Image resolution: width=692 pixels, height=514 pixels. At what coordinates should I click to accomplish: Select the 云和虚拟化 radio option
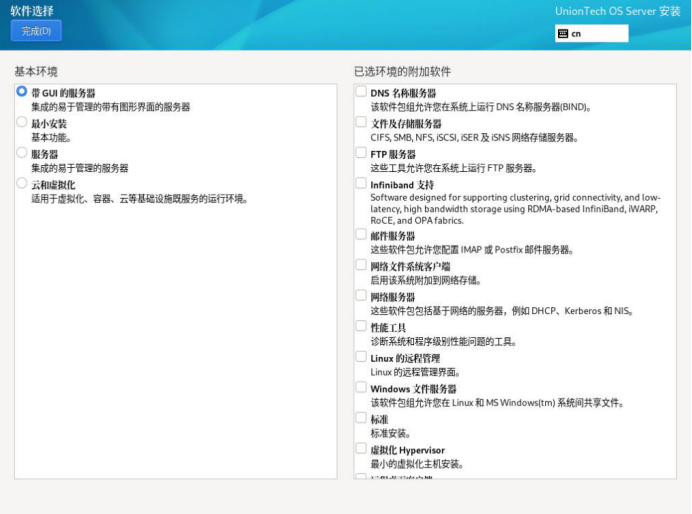[x=22, y=183]
